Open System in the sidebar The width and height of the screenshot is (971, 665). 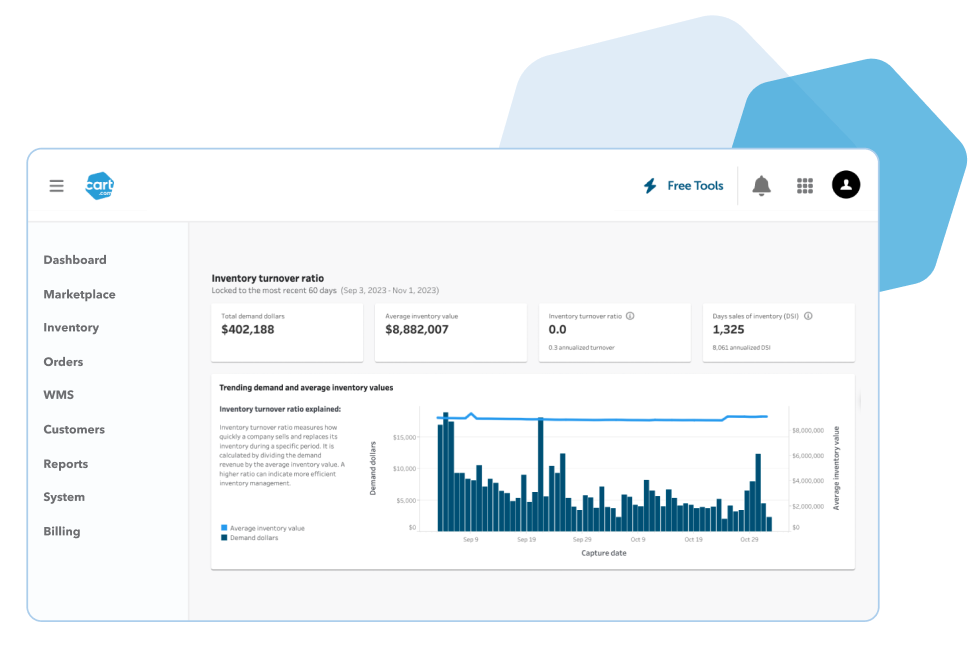coord(64,497)
